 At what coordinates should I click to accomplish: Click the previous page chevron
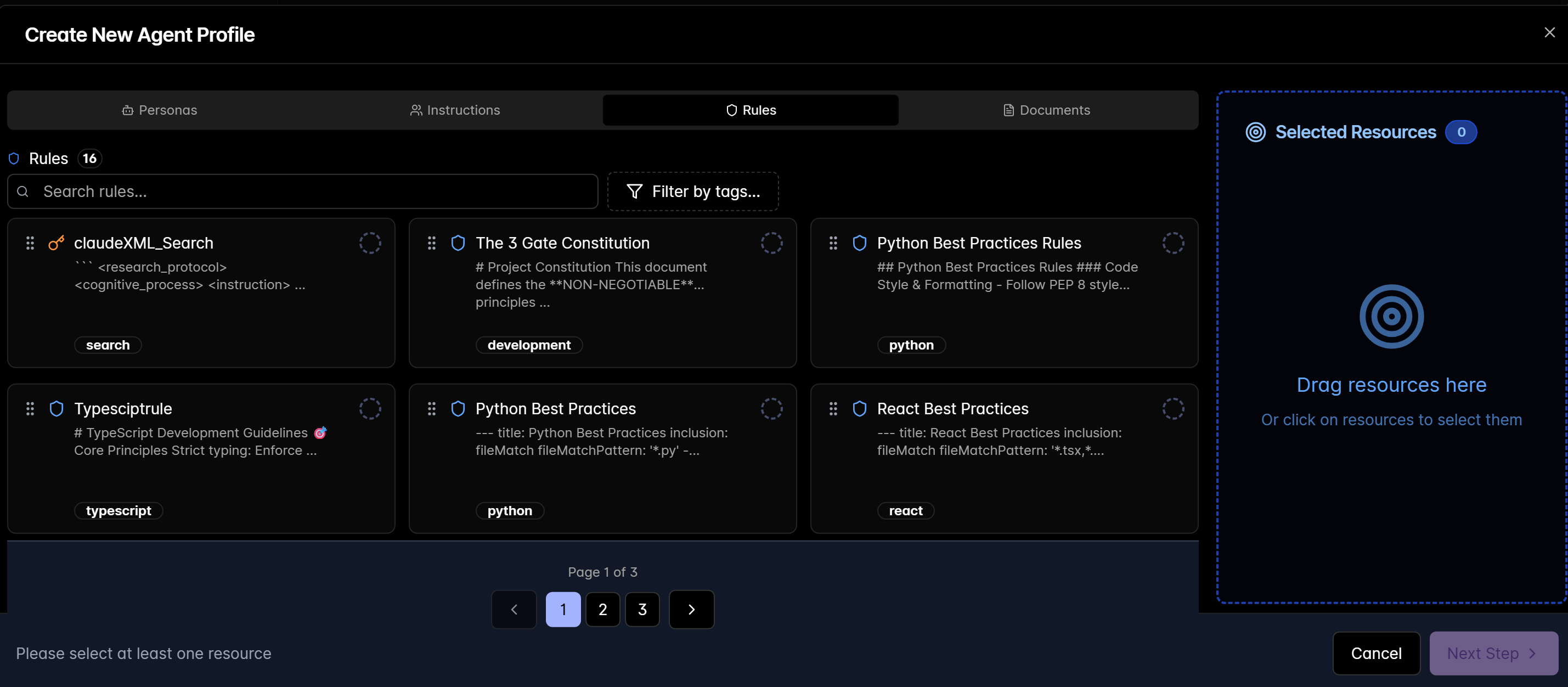pyautogui.click(x=513, y=609)
